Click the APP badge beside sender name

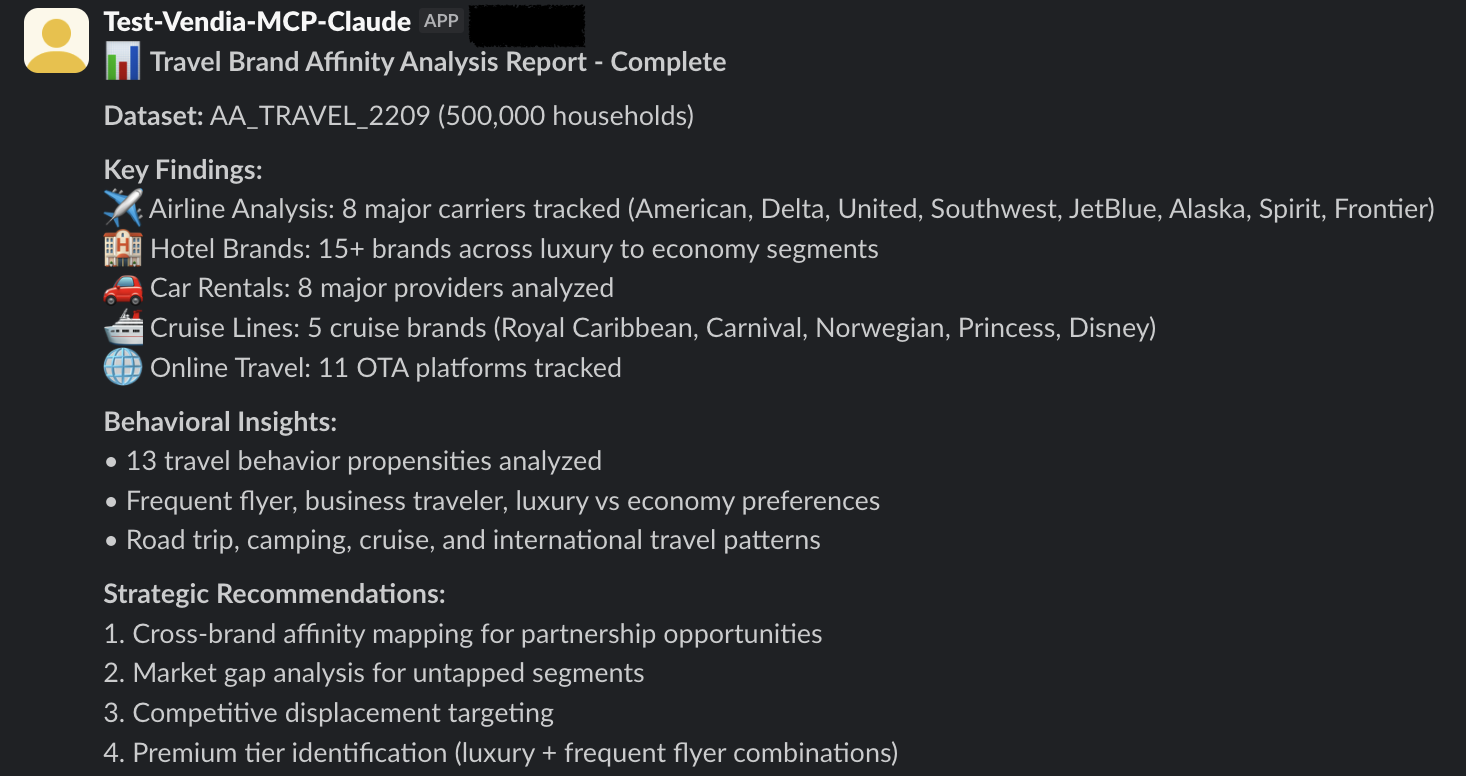pos(442,21)
